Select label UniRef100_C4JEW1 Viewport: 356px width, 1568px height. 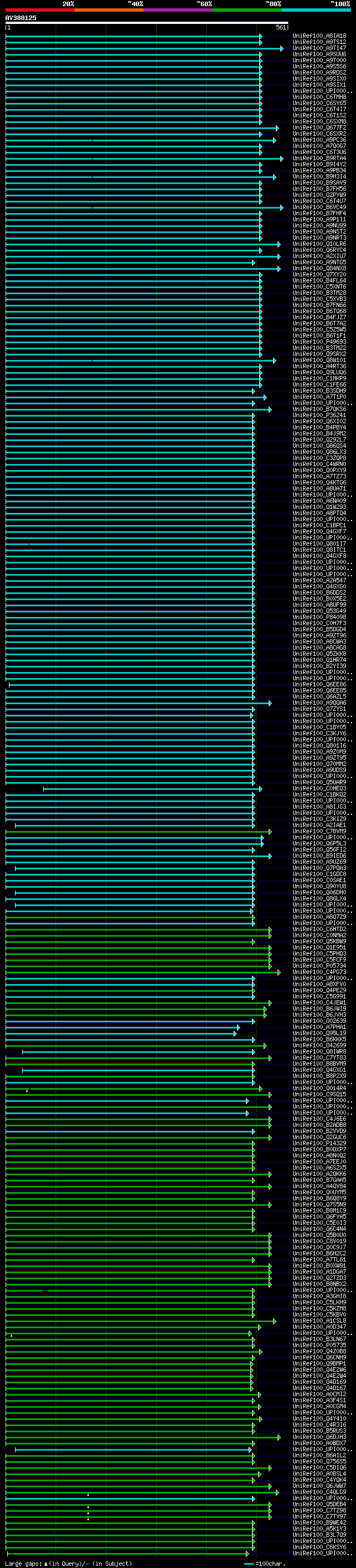(x=319, y=1002)
